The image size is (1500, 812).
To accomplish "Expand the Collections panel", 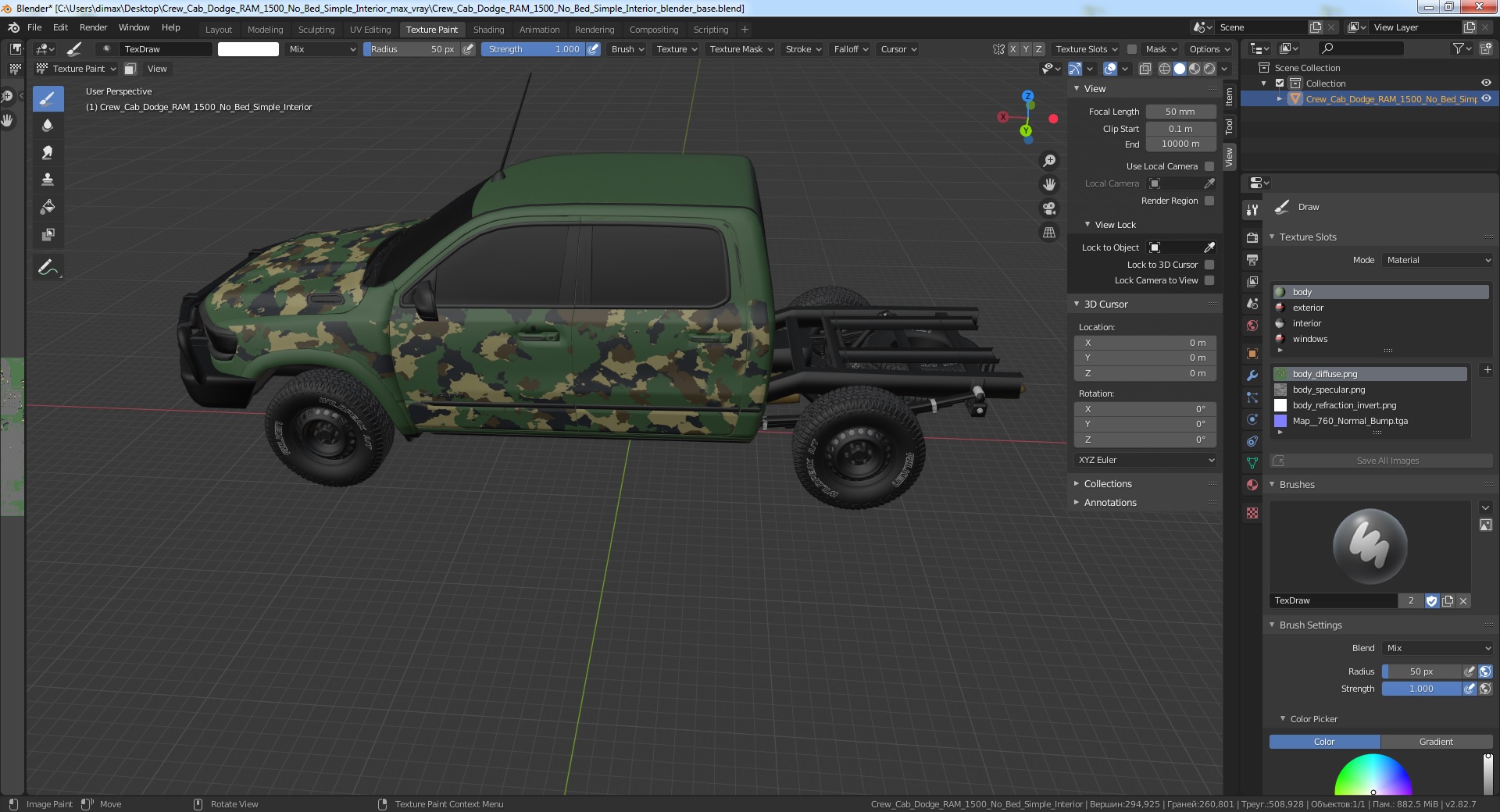I will click(1107, 484).
